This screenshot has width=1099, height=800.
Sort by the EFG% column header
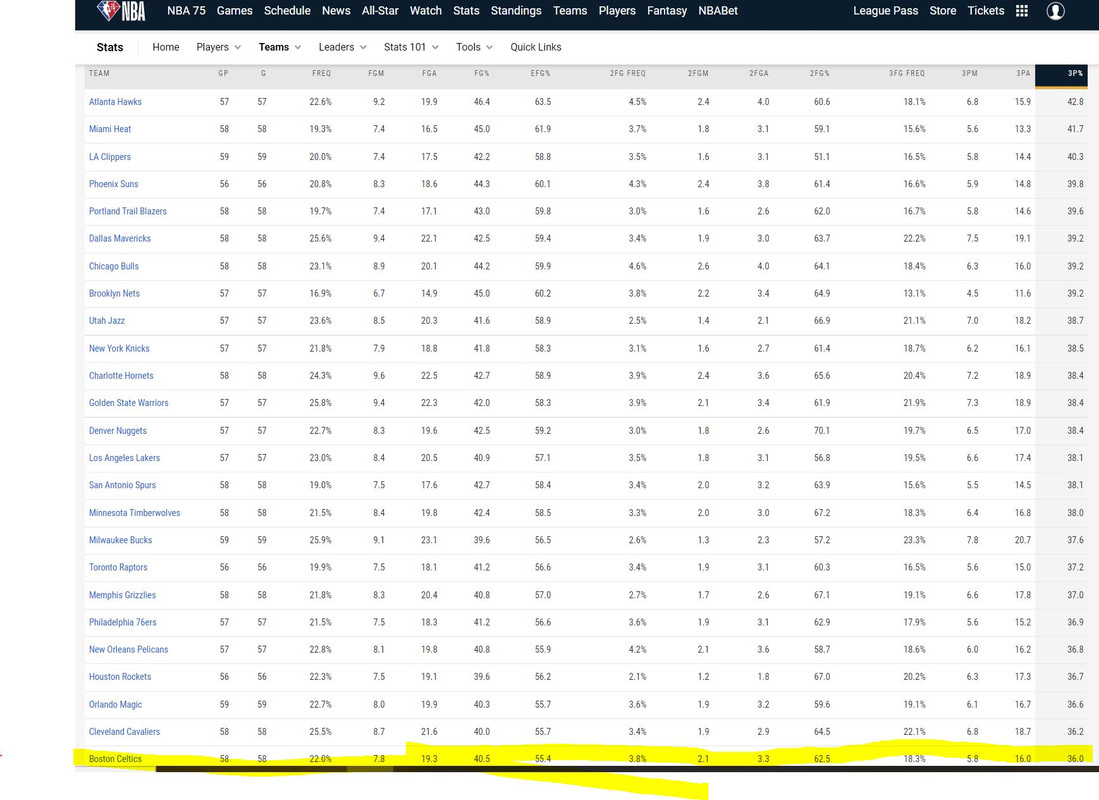click(540, 73)
